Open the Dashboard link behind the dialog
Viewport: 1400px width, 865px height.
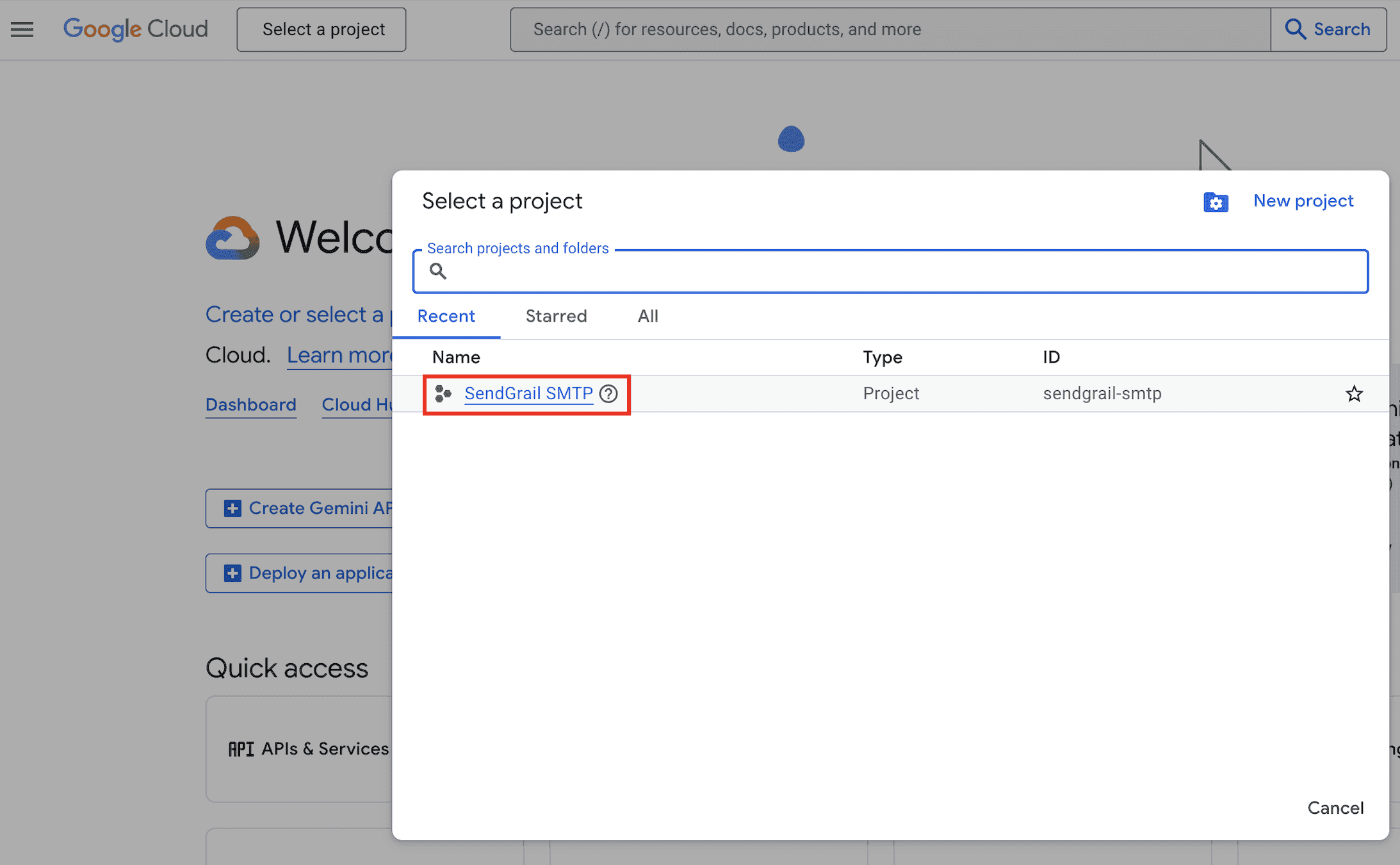(x=251, y=405)
